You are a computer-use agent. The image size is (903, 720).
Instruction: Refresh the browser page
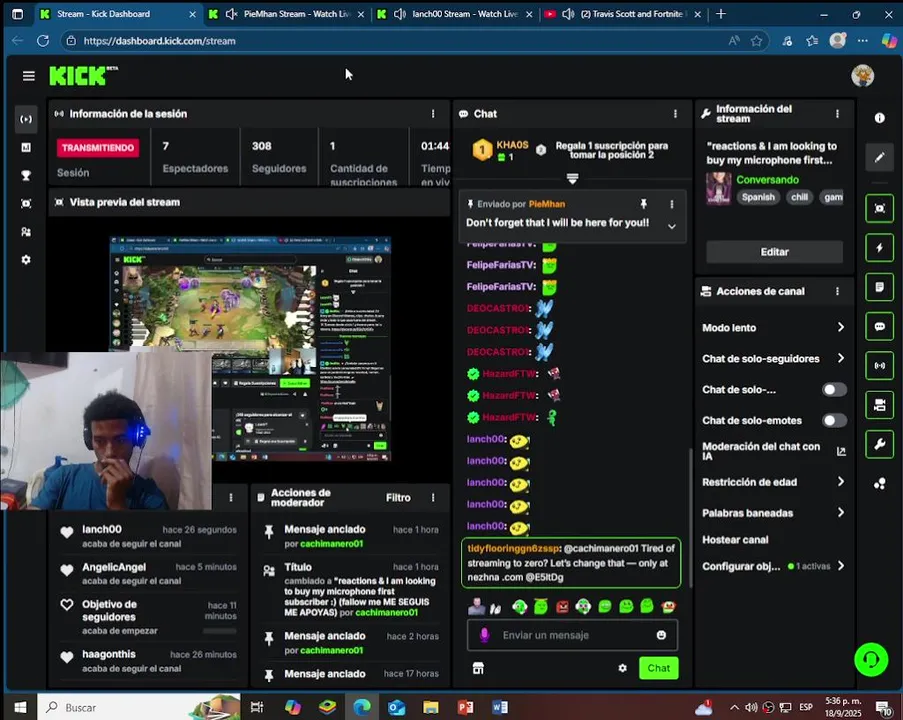(x=43, y=41)
